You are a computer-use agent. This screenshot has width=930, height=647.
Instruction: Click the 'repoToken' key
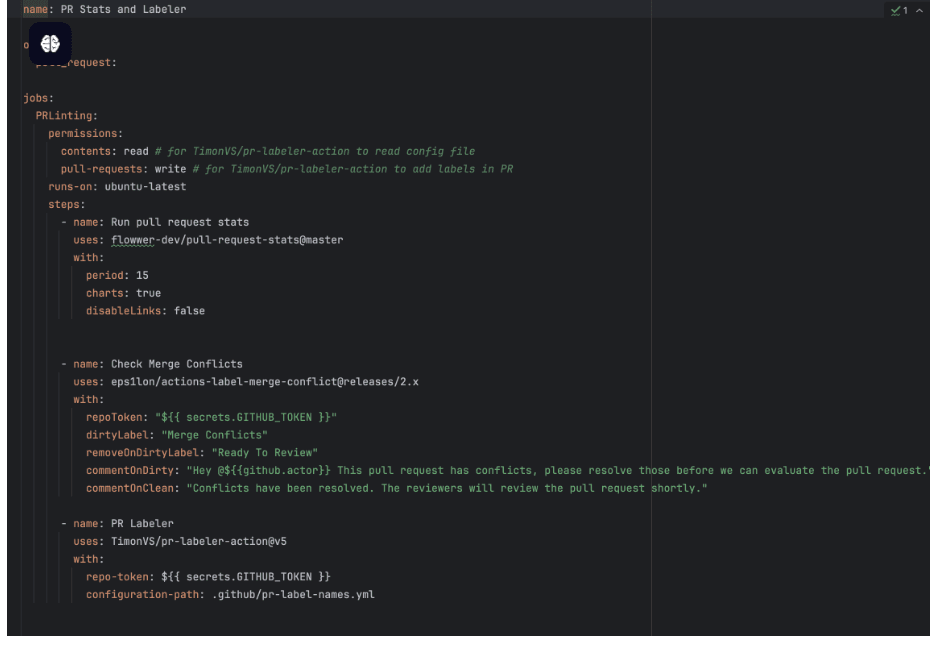[114, 417]
